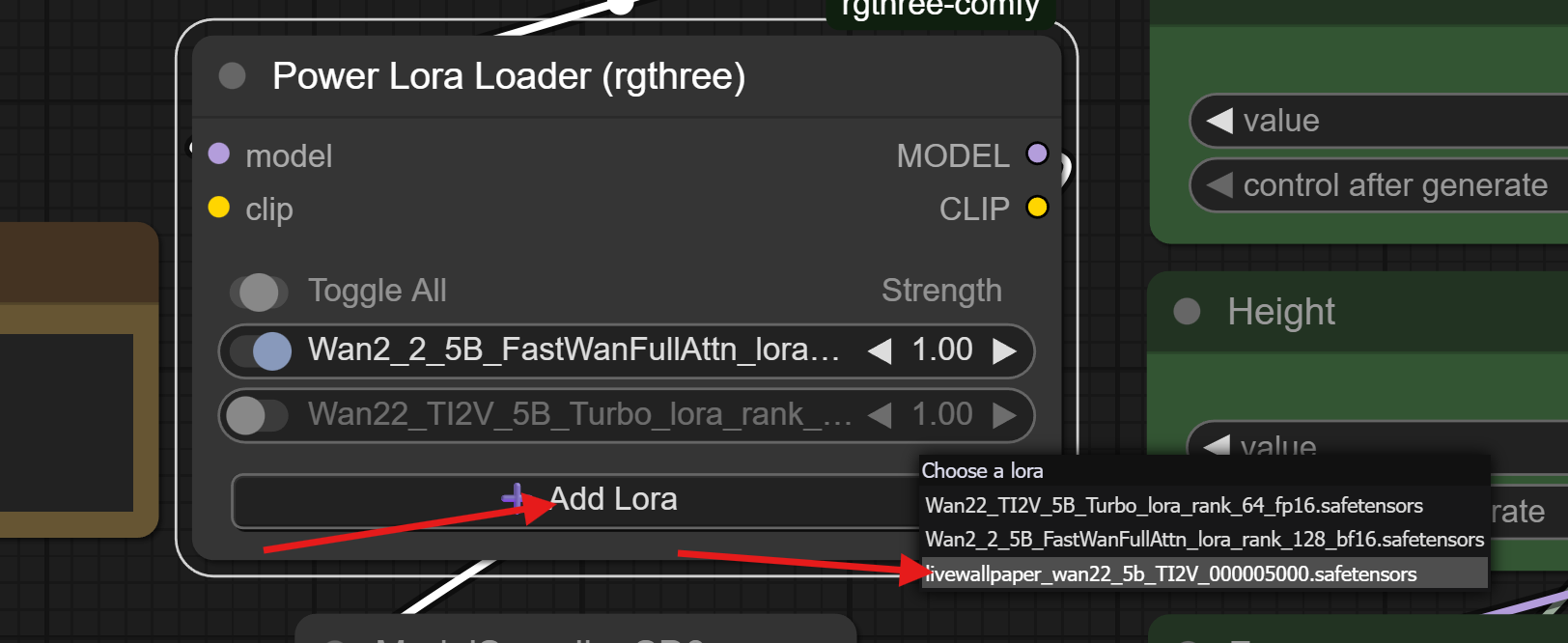Click the model input connector dot

tap(219, 154)
